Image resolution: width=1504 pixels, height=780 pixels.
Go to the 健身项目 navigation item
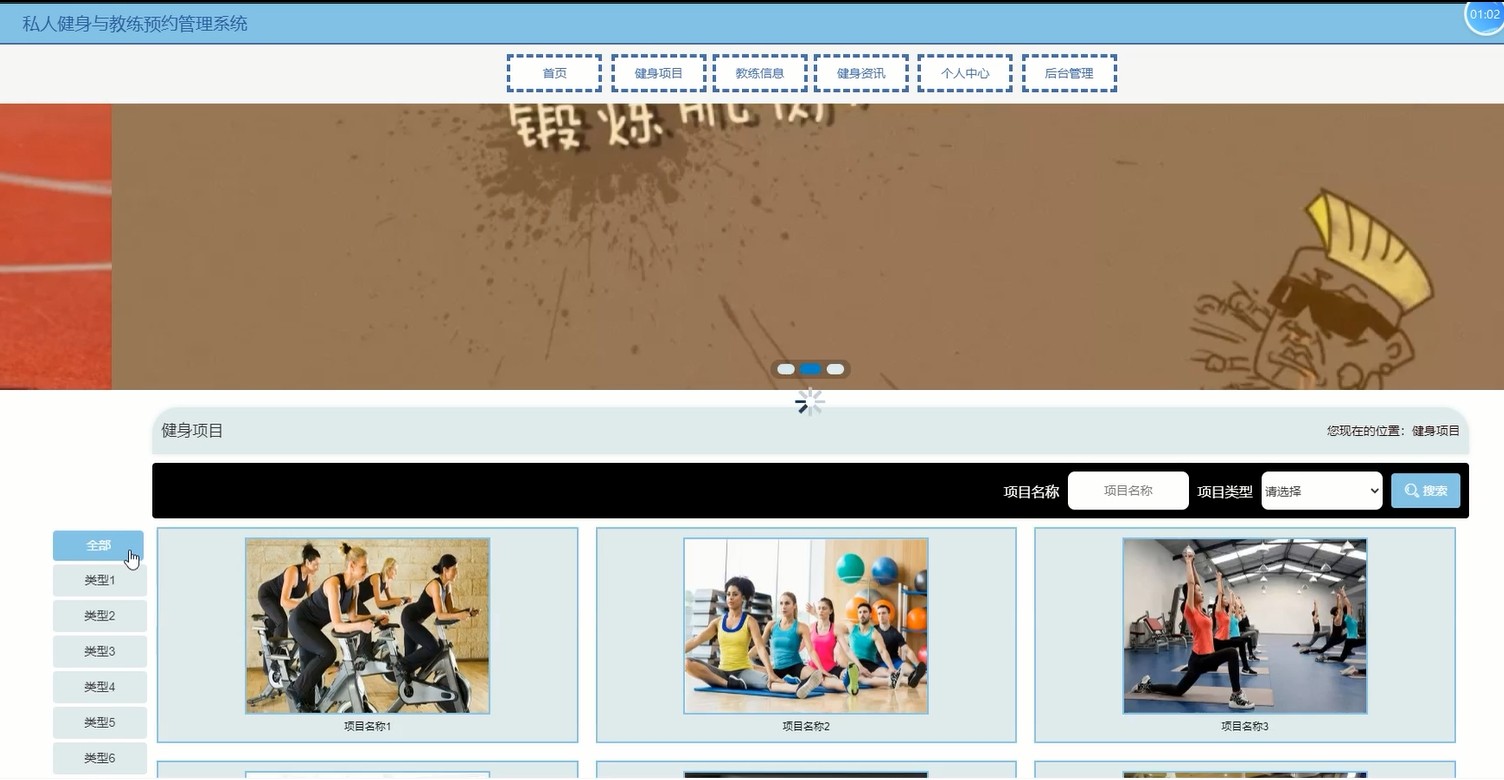pyautogui.click(x=658, y=73)
